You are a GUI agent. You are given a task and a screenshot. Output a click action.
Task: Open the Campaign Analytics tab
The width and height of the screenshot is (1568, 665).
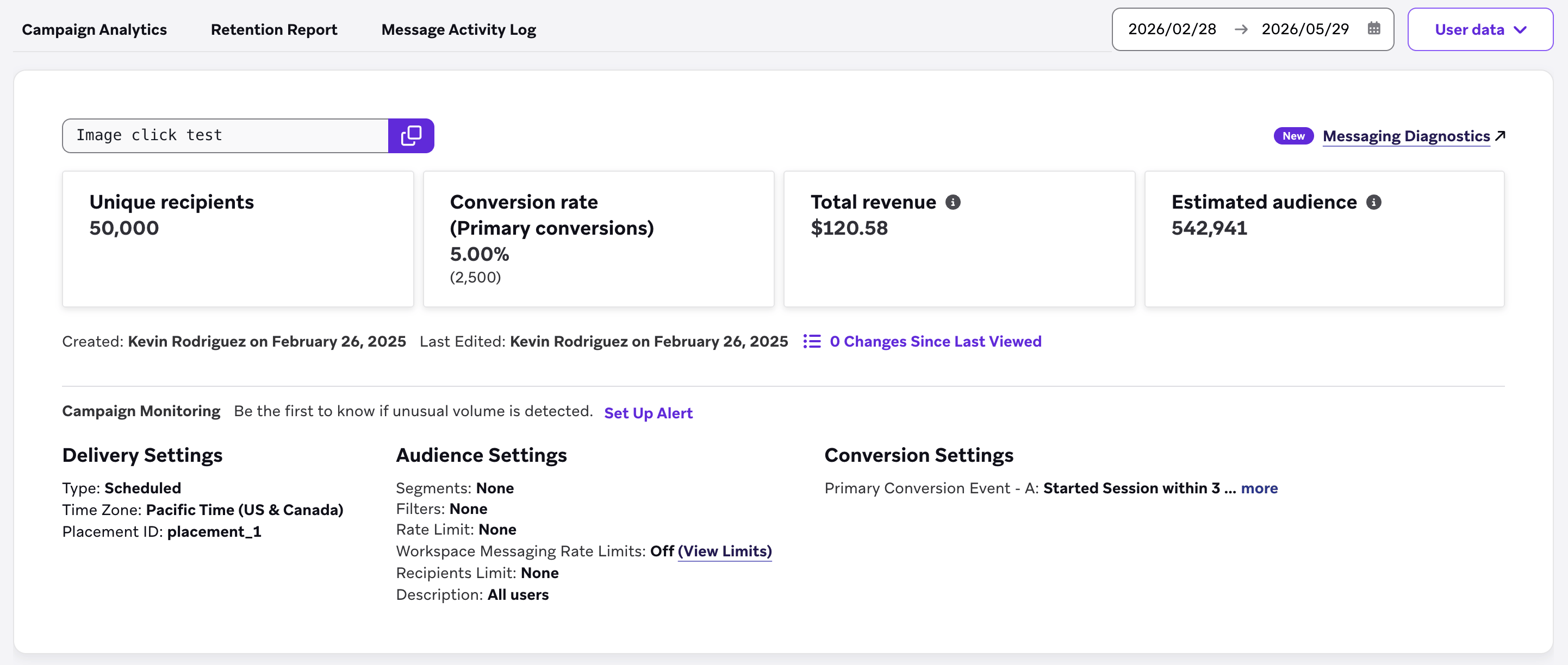pos(95,29)
